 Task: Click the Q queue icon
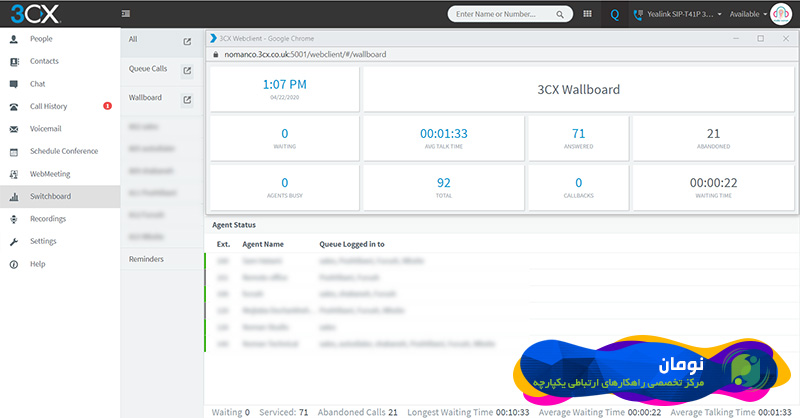615,14
